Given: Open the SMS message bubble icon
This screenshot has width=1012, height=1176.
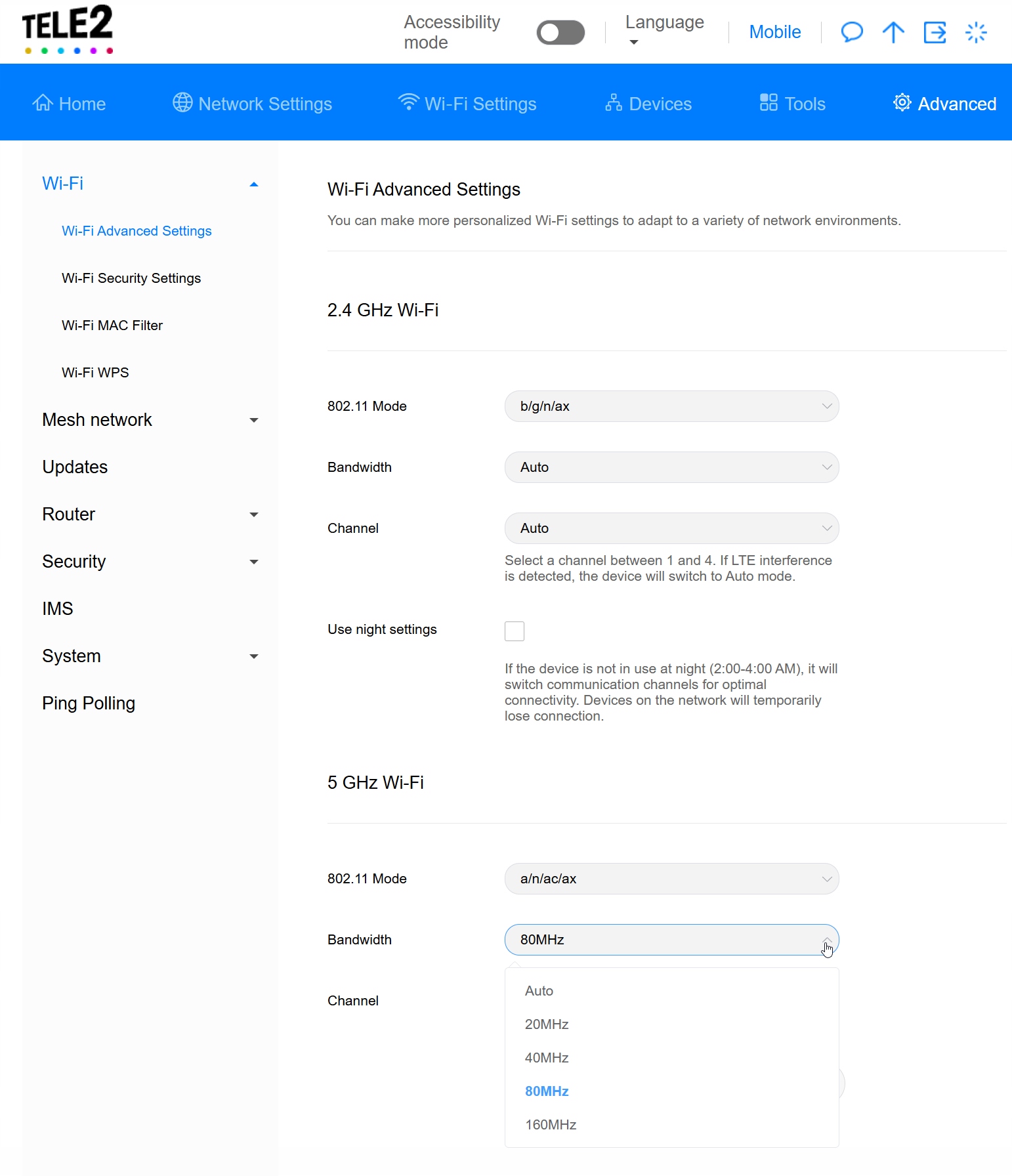Looking at the screenshot, I should 851,32.
